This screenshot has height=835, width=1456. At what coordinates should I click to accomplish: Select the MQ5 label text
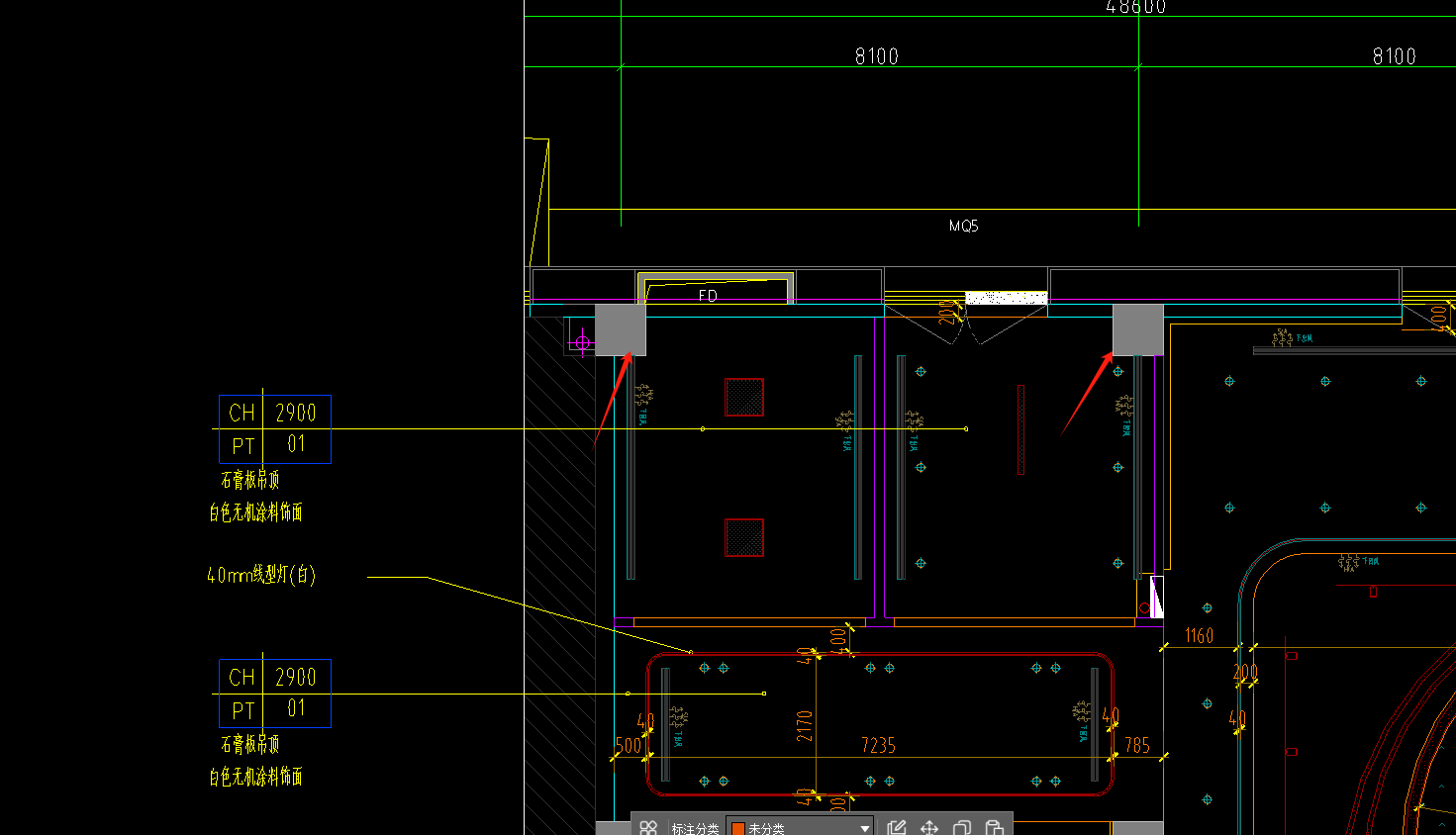coord(963,226)
